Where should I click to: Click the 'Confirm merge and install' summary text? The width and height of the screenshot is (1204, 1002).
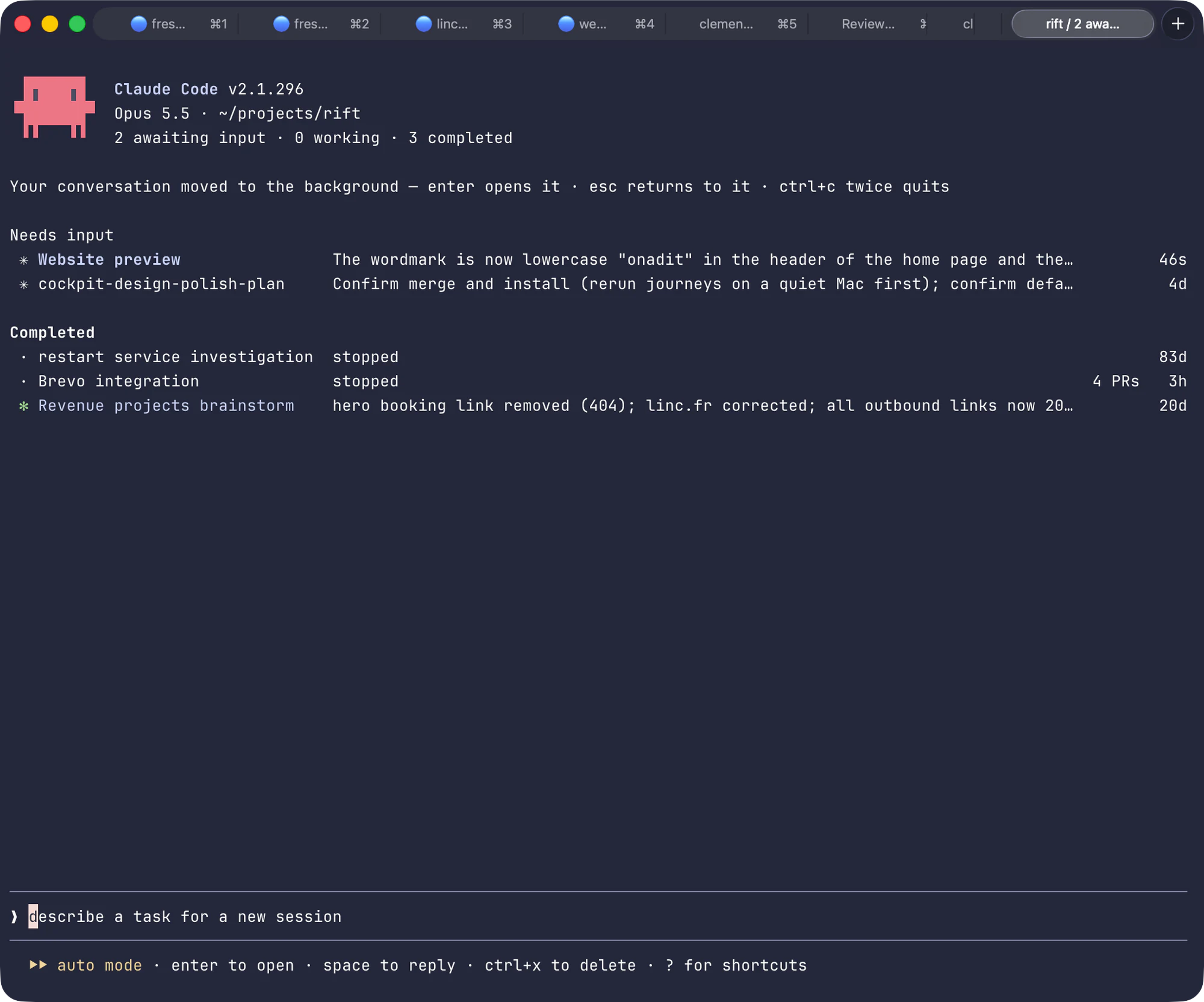tap(703, 284)
